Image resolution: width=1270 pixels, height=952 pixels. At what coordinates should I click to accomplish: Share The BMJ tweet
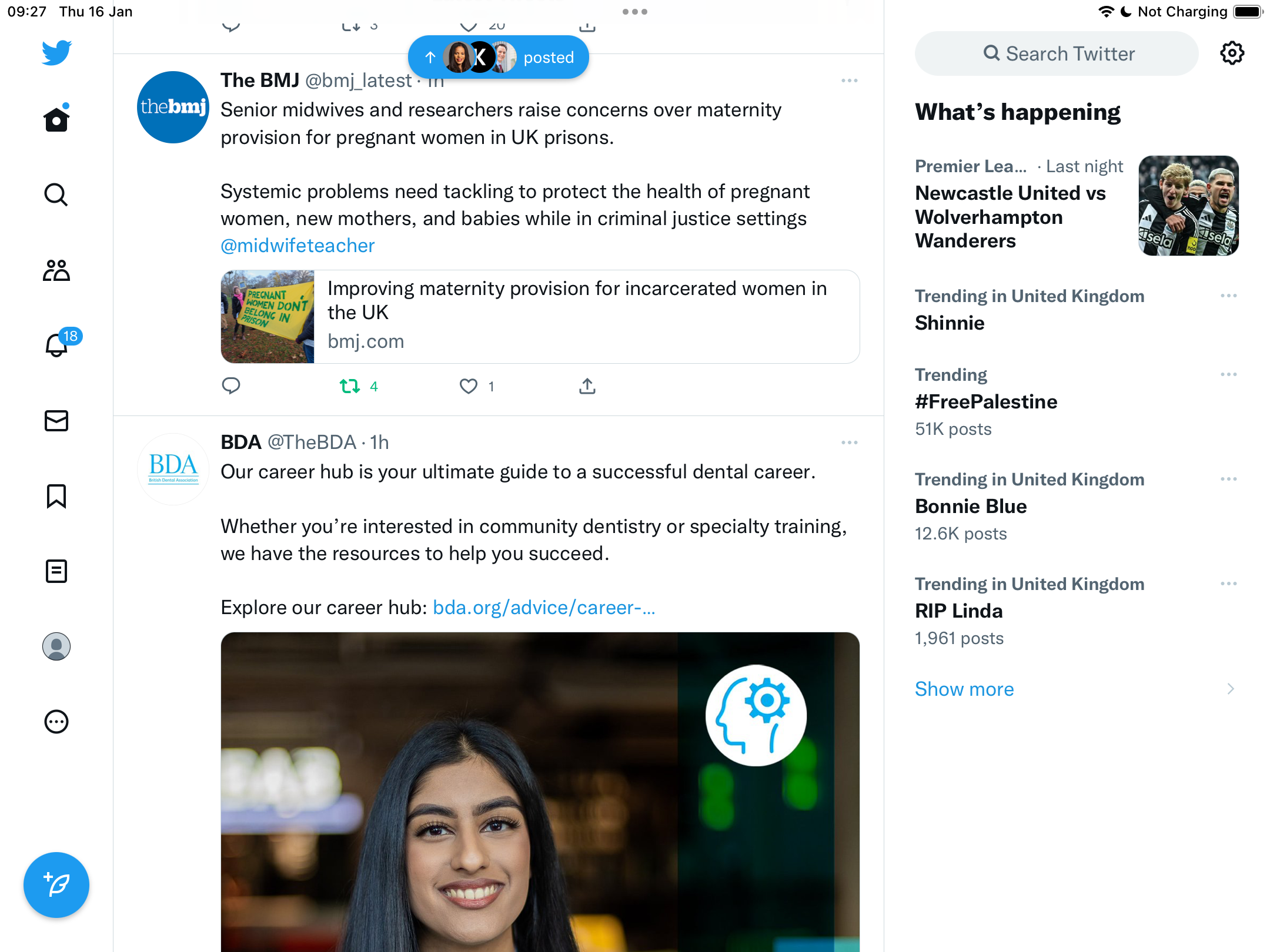587,386
